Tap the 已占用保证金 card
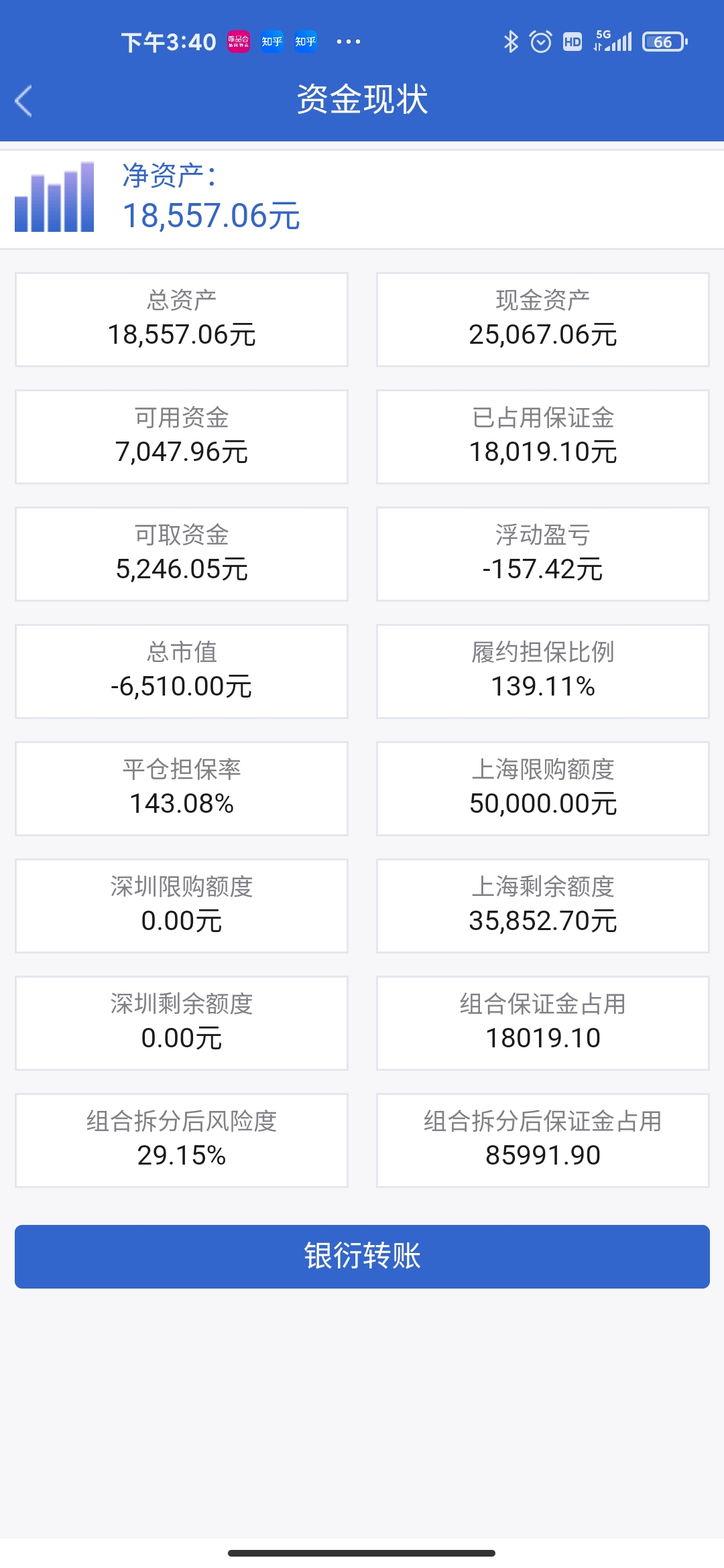The width and height of the screenshot is (724, 1568). coord(542,437)
